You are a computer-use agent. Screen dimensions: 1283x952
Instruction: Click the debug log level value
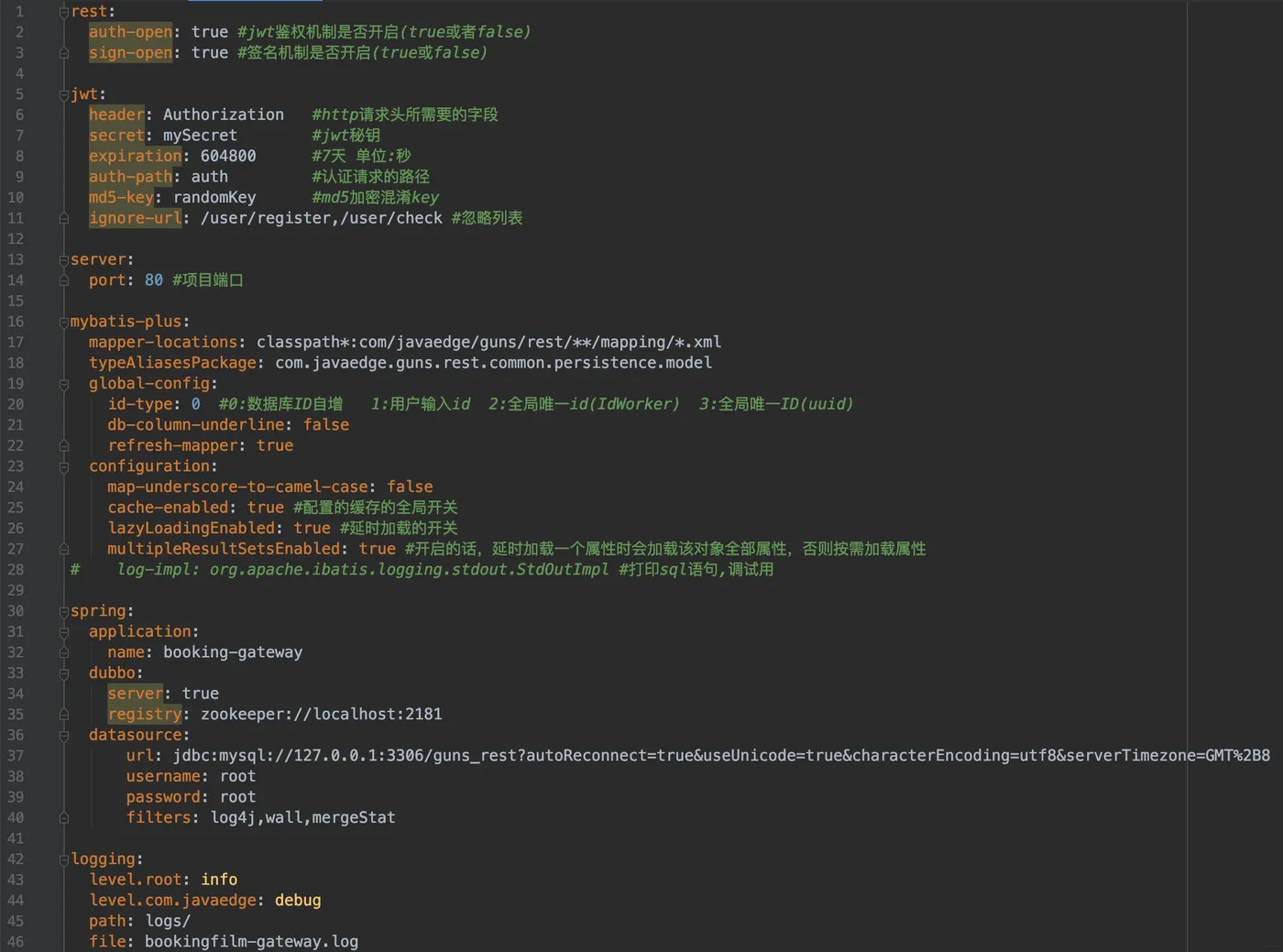coord(298,901)
